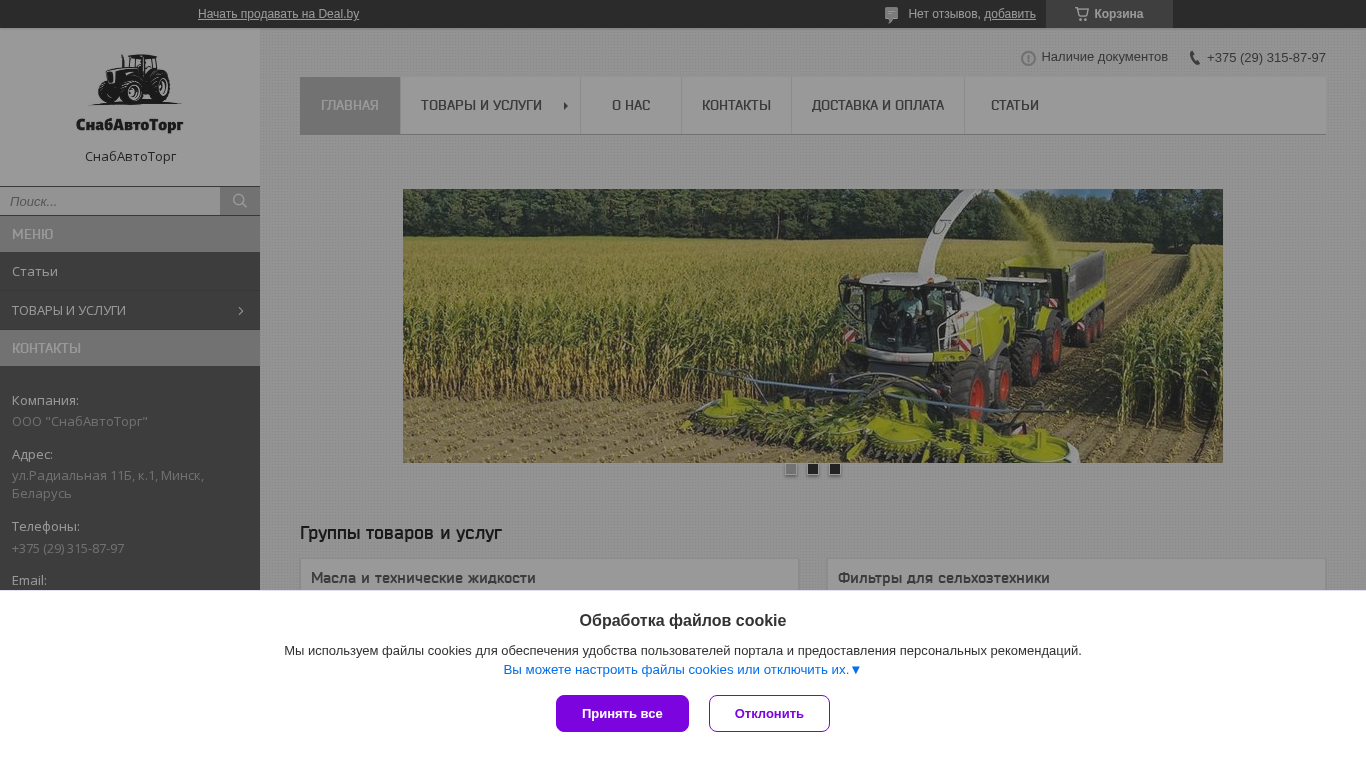
Task: Click the corn harvester banner image
Action: click(813, 326)
